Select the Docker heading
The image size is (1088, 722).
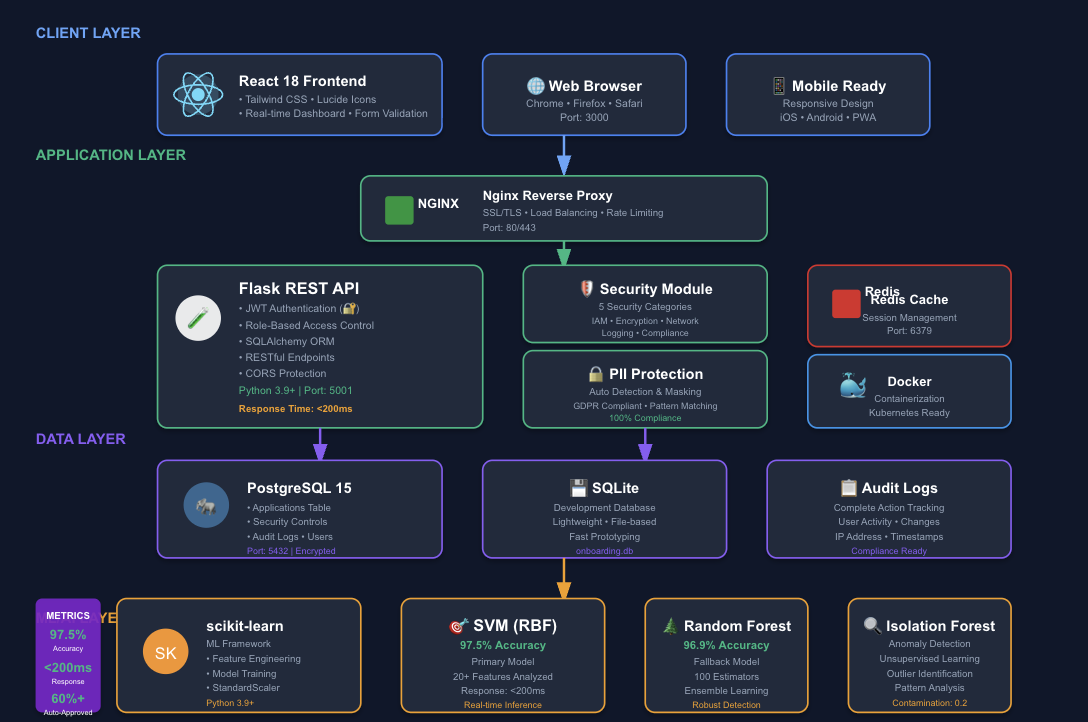909,381
